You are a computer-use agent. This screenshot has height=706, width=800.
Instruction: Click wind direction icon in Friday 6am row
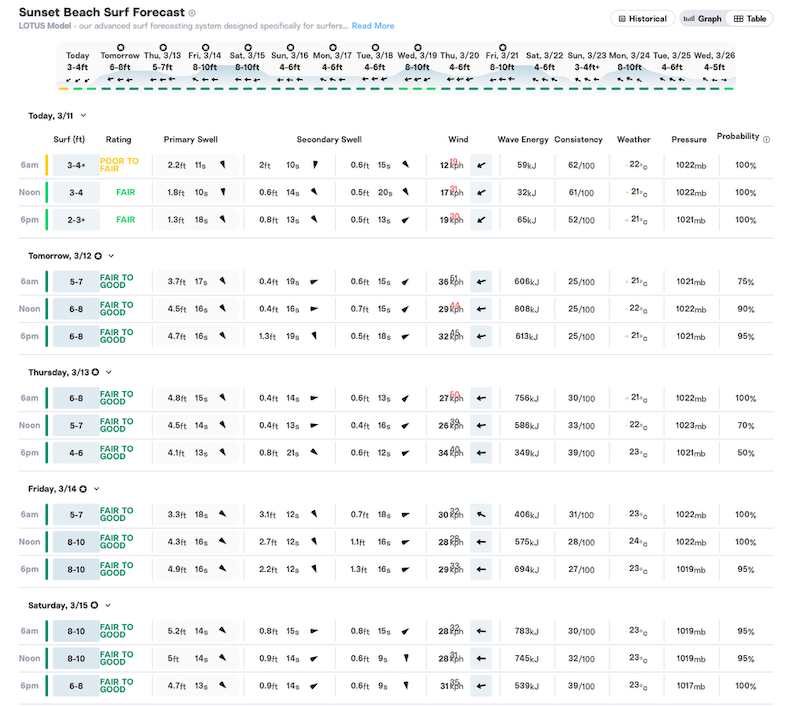[481, 515]
